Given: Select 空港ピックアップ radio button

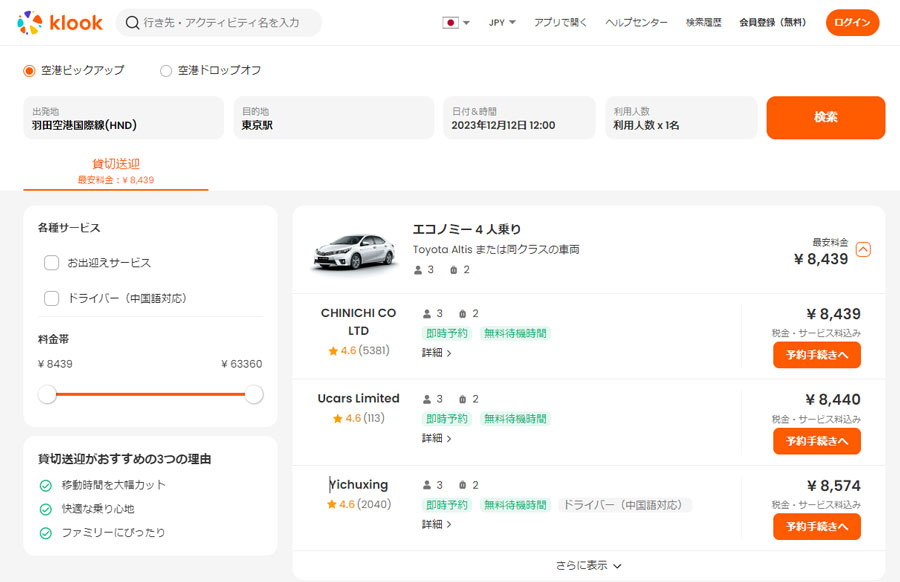Looking at the screenshot, I should [29, 71].
